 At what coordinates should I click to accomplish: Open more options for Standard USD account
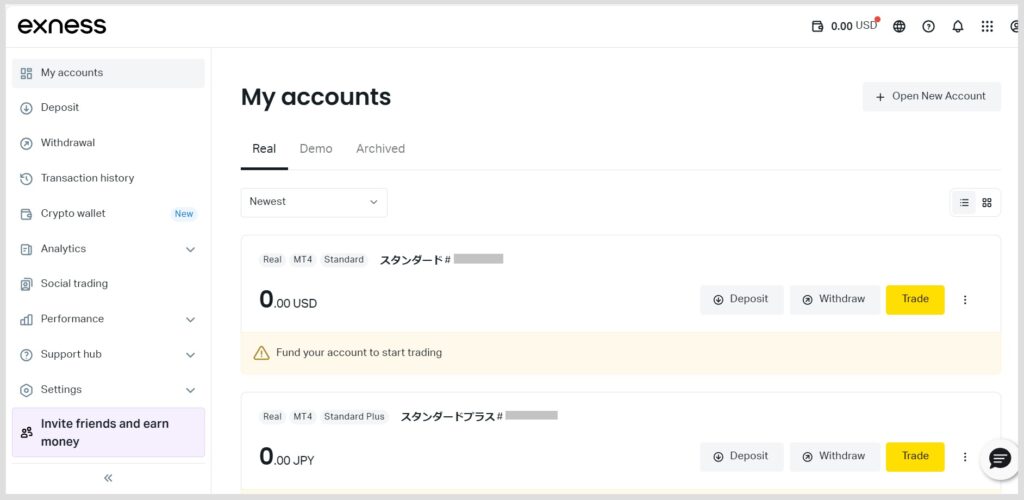click(x=965, y=300)
